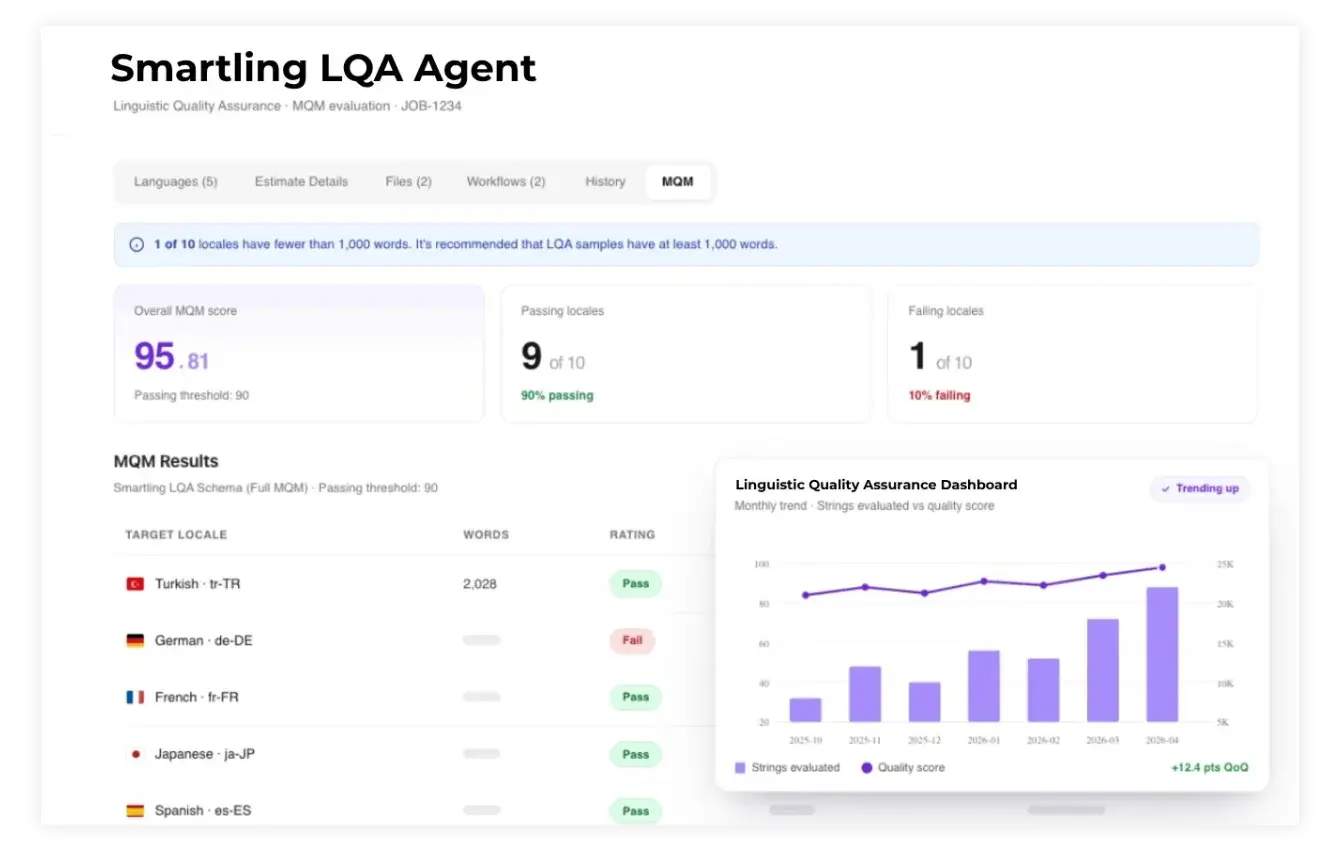
Task: Click the Japanese flag icon
Action: coord(135,754)
